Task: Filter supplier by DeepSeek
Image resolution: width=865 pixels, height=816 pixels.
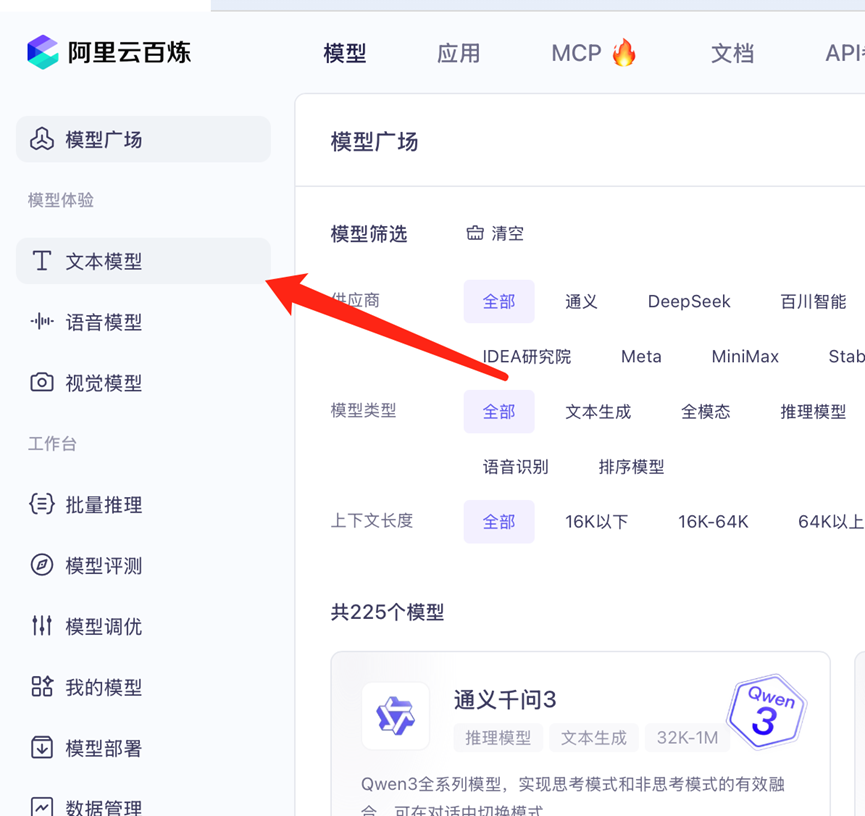Action: pos(689,301)
